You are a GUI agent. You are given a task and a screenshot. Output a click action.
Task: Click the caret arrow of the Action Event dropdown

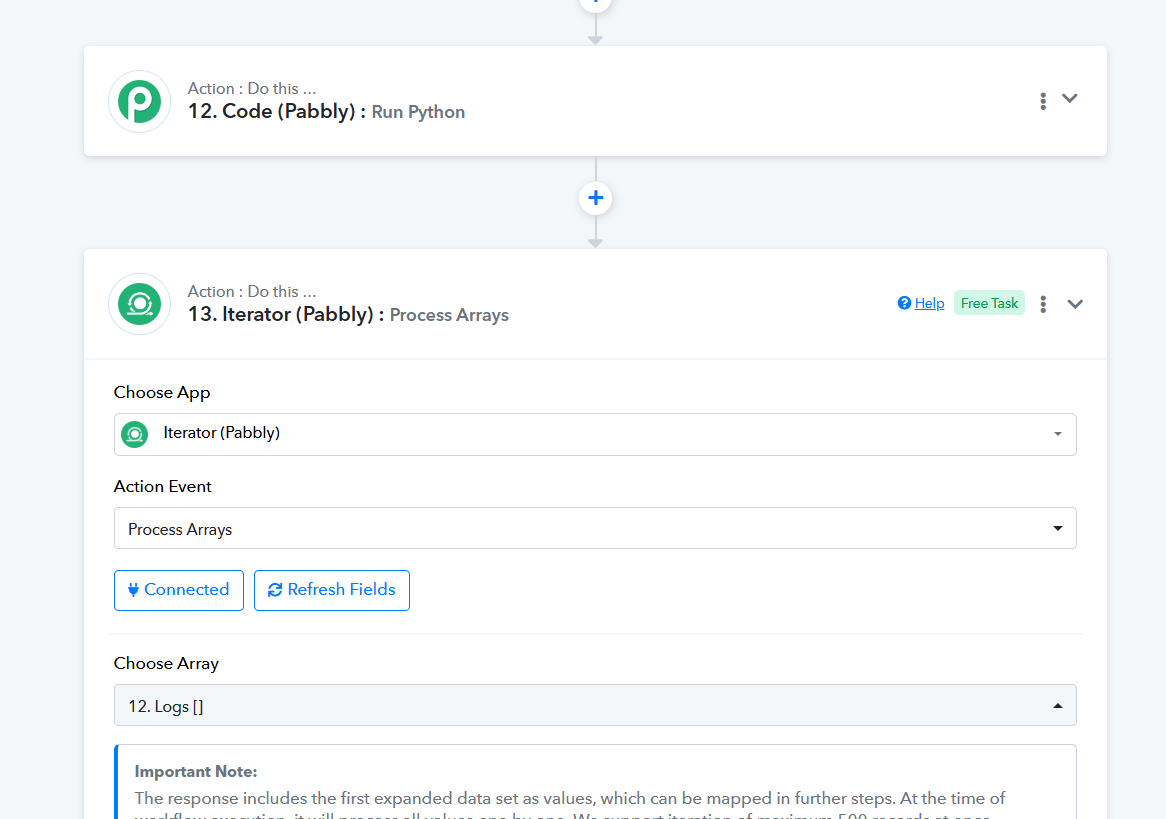pyautogui.click(x=1057, y=528)
